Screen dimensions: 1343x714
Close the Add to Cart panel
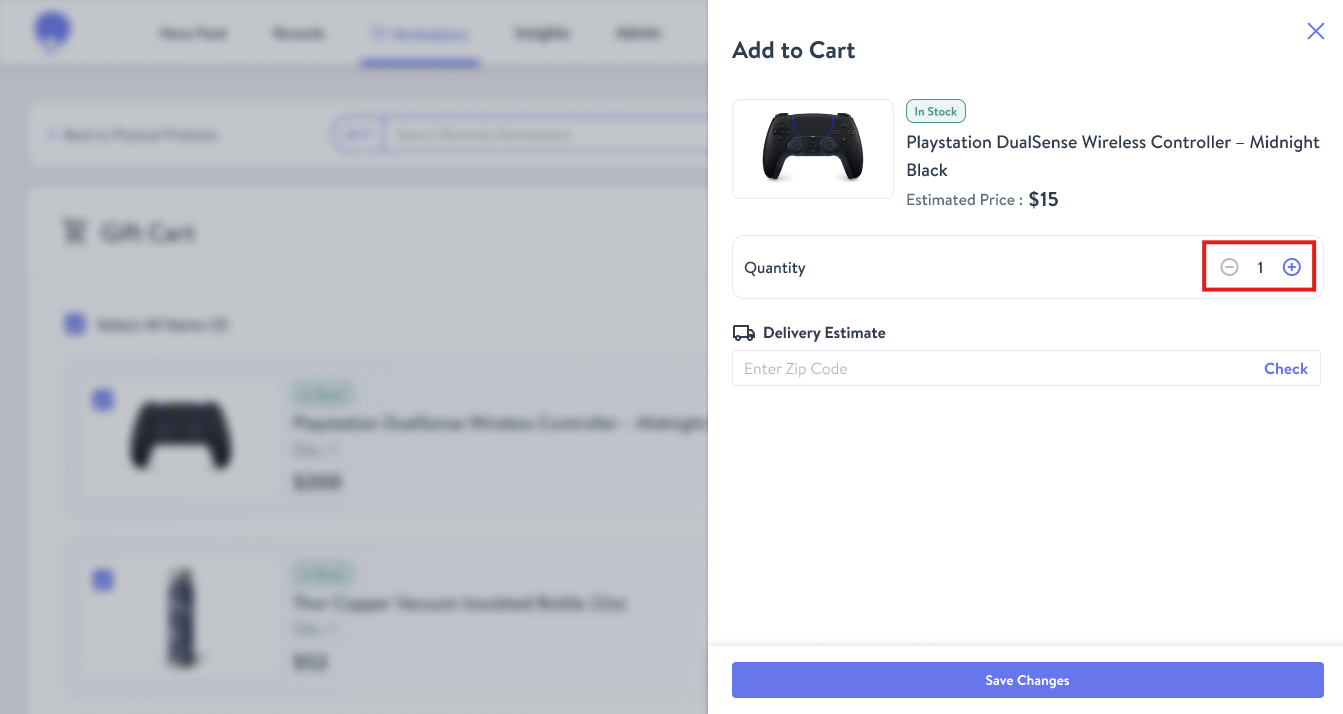pos(1316,32)
